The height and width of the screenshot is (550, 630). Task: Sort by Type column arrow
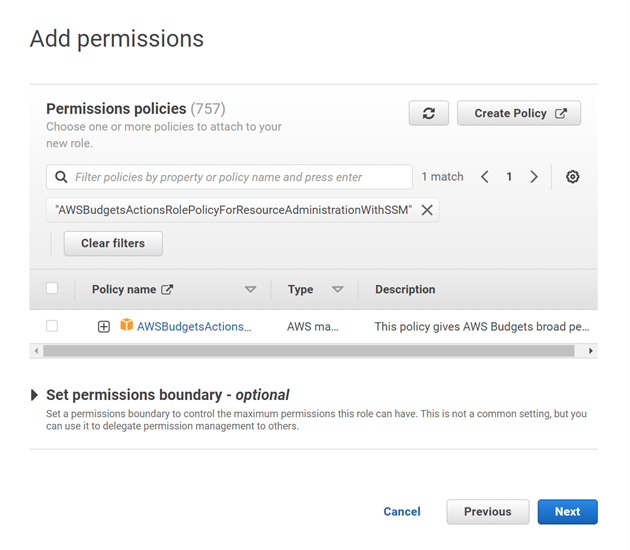(337, 290)
